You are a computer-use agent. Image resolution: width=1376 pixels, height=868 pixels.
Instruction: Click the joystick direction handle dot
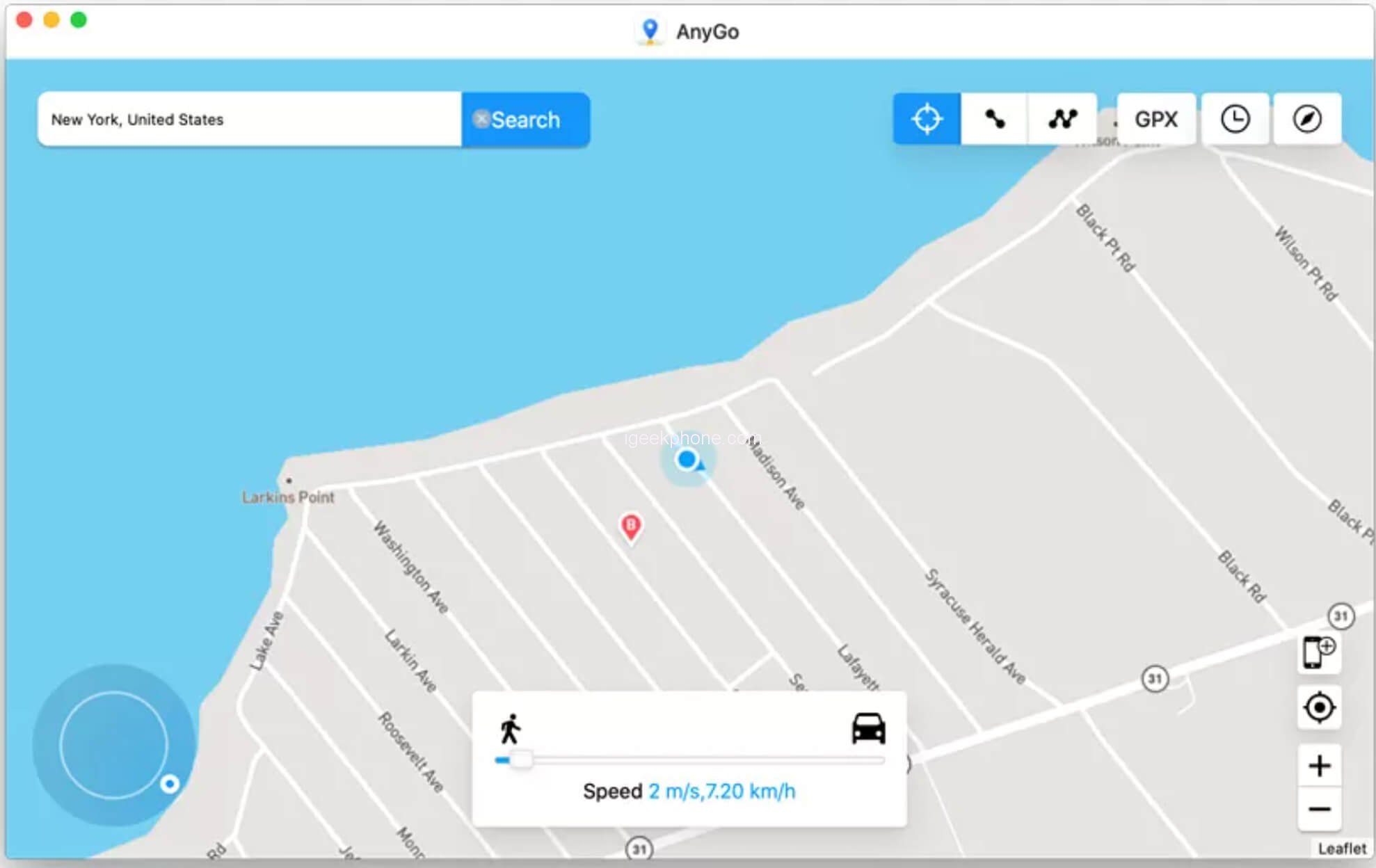point(170,784)
